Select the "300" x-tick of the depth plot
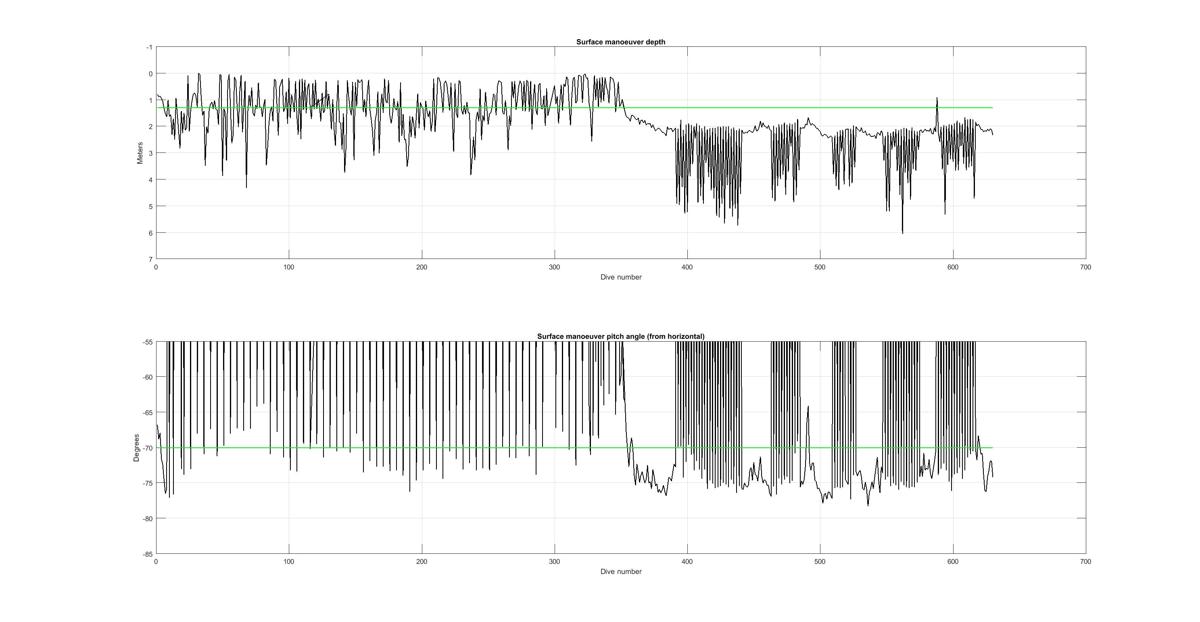1200x622 pixels. point(554,267)
